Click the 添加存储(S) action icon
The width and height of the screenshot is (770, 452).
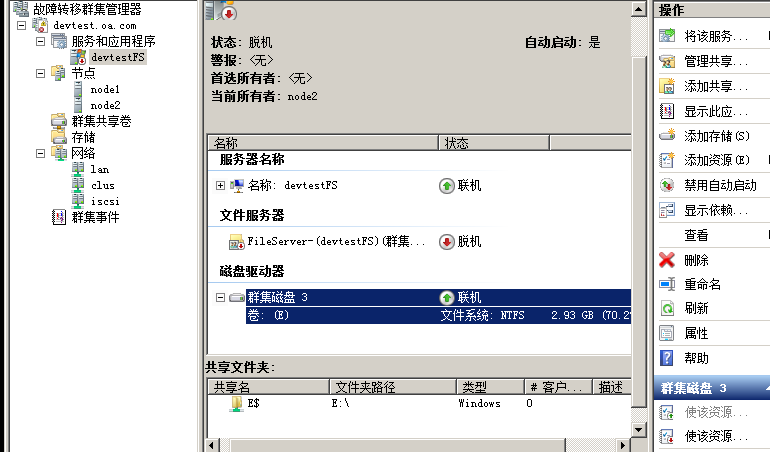pos(667,135)
